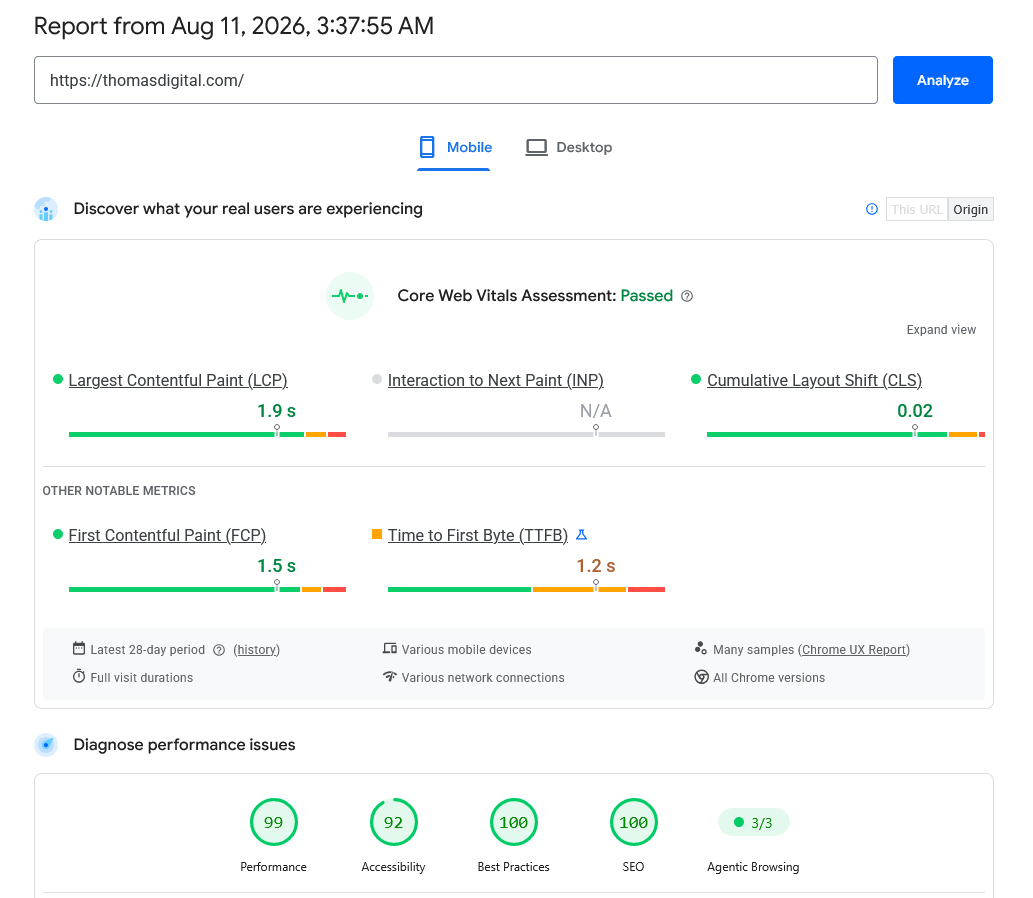1033x898 pixels.
Task: Click the TTFB value 1.2 s
Action: pyautogui.click(x=596, y=565)
